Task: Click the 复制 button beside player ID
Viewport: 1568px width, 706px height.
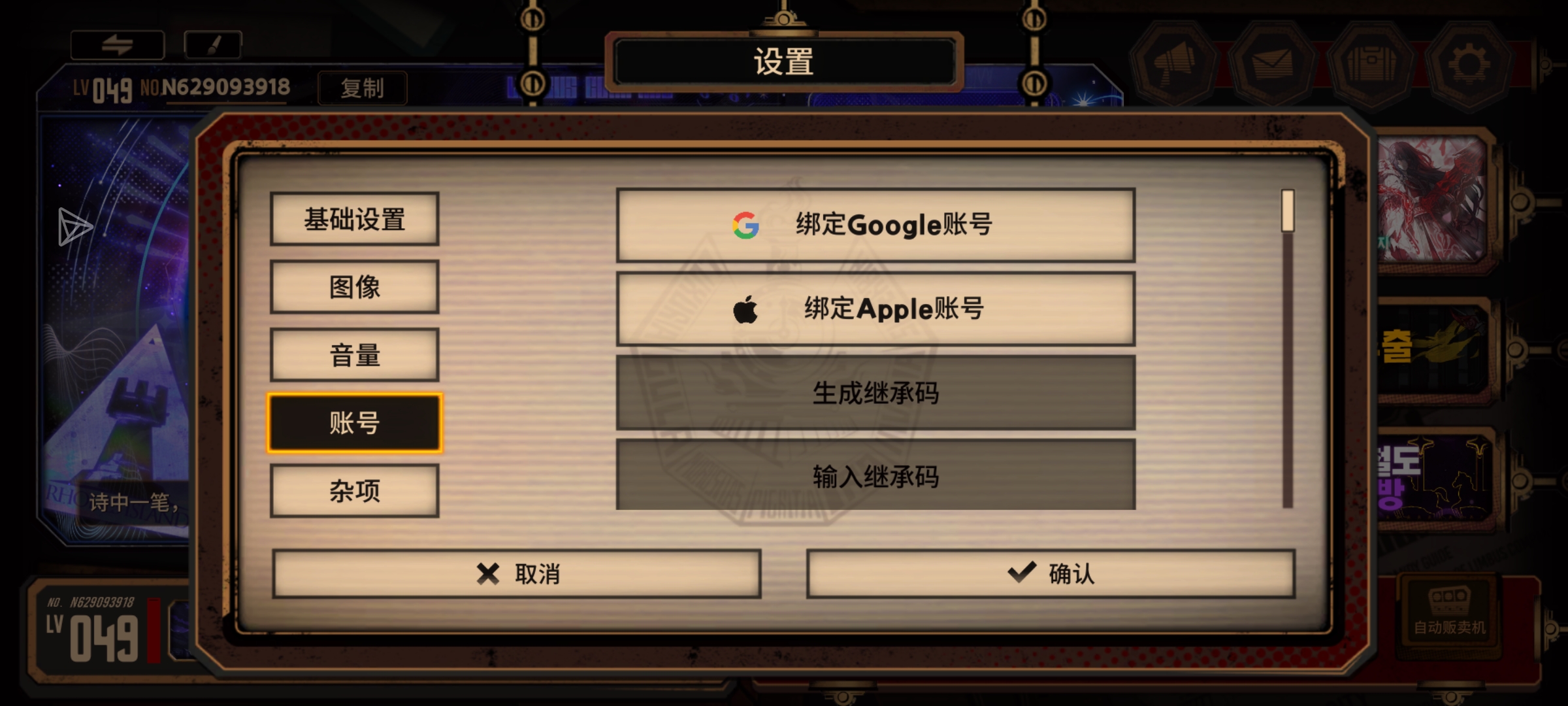Action: [363, 88]
